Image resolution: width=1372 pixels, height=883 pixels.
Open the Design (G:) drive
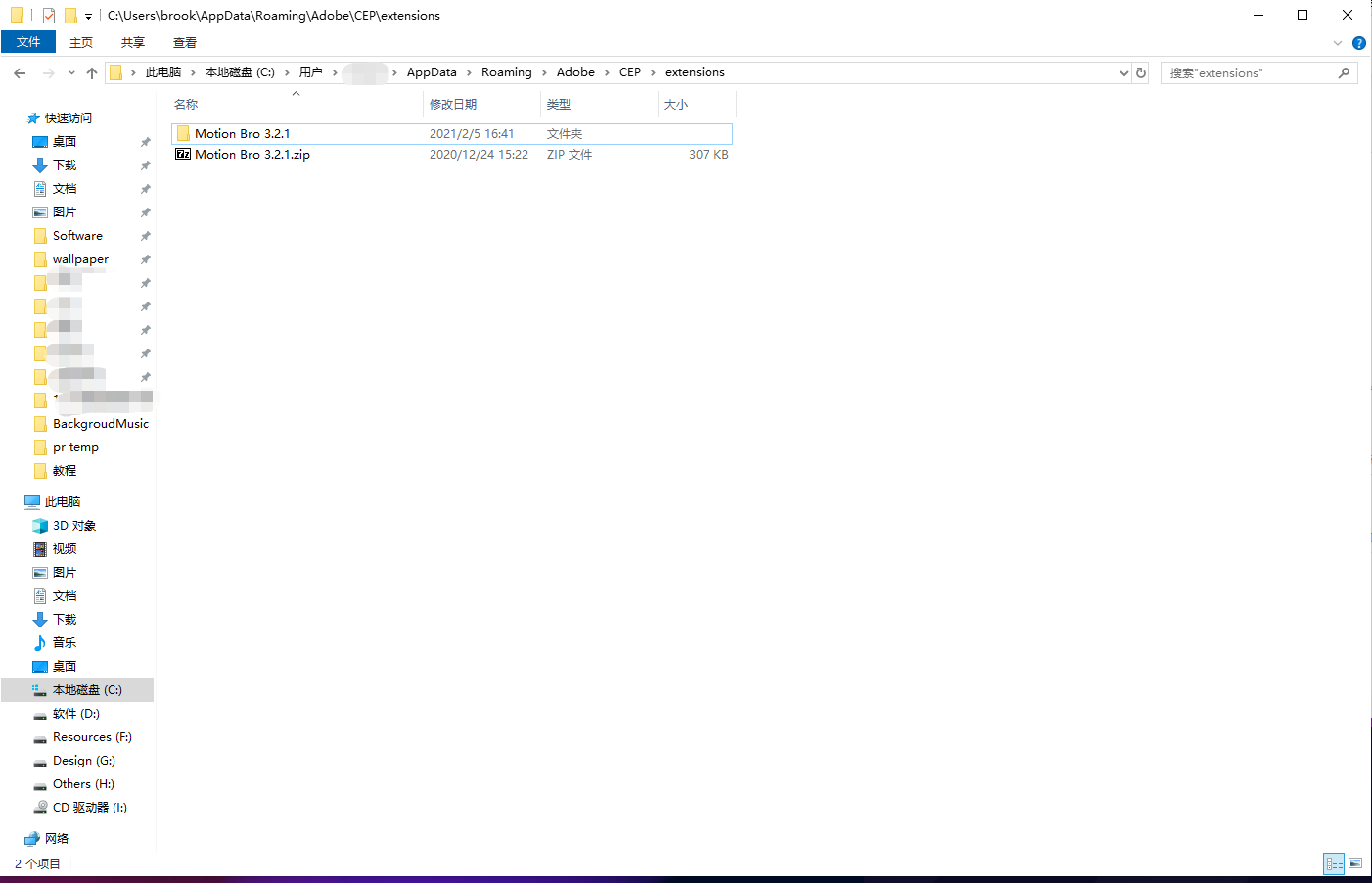[x=84, y=761]
